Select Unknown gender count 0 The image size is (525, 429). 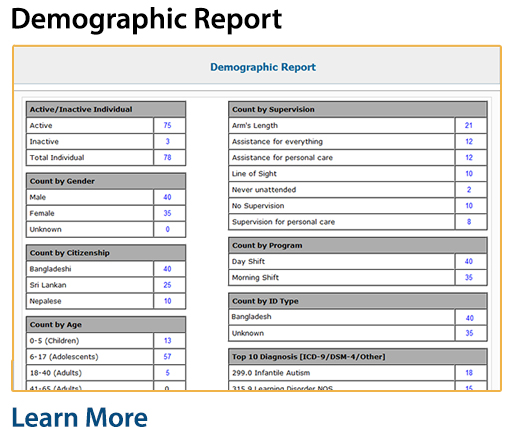167,229
